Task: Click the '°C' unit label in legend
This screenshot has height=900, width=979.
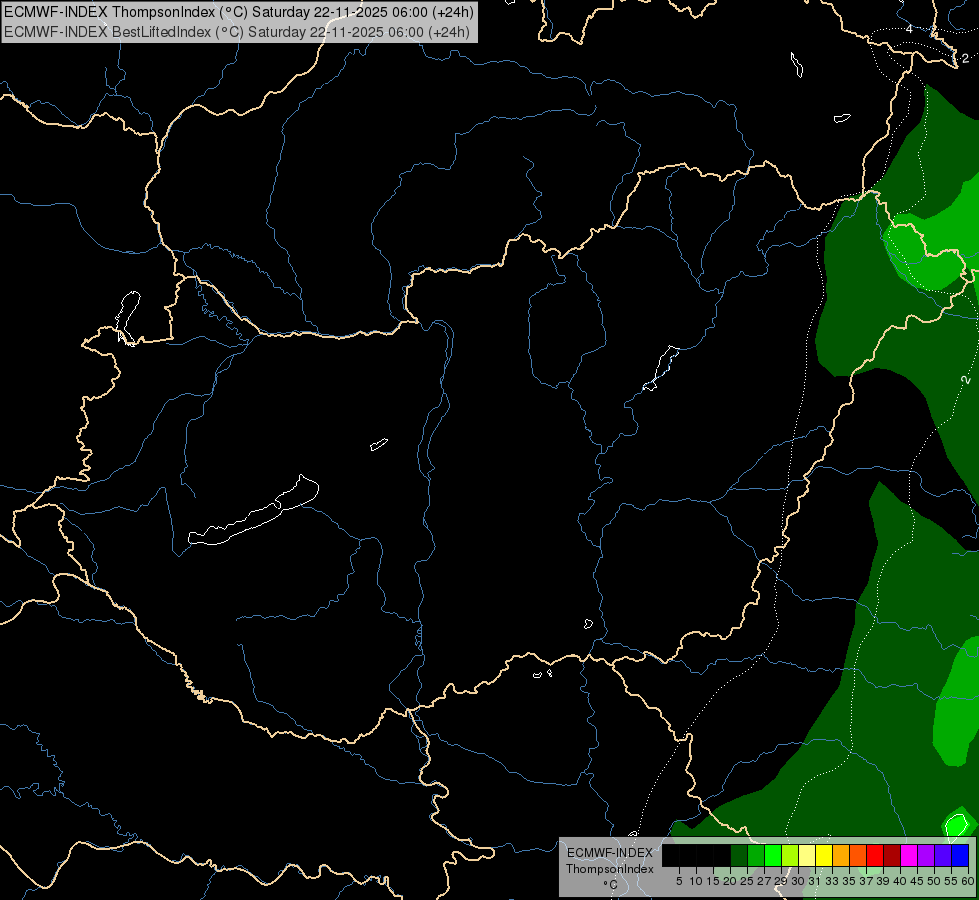Action: coord(610,885)
